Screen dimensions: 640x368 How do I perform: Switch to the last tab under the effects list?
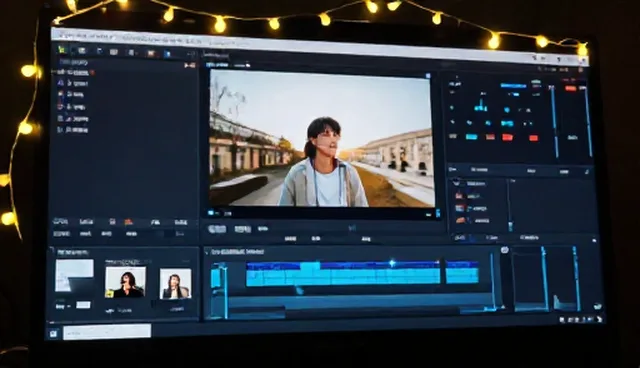pos(529,237)
